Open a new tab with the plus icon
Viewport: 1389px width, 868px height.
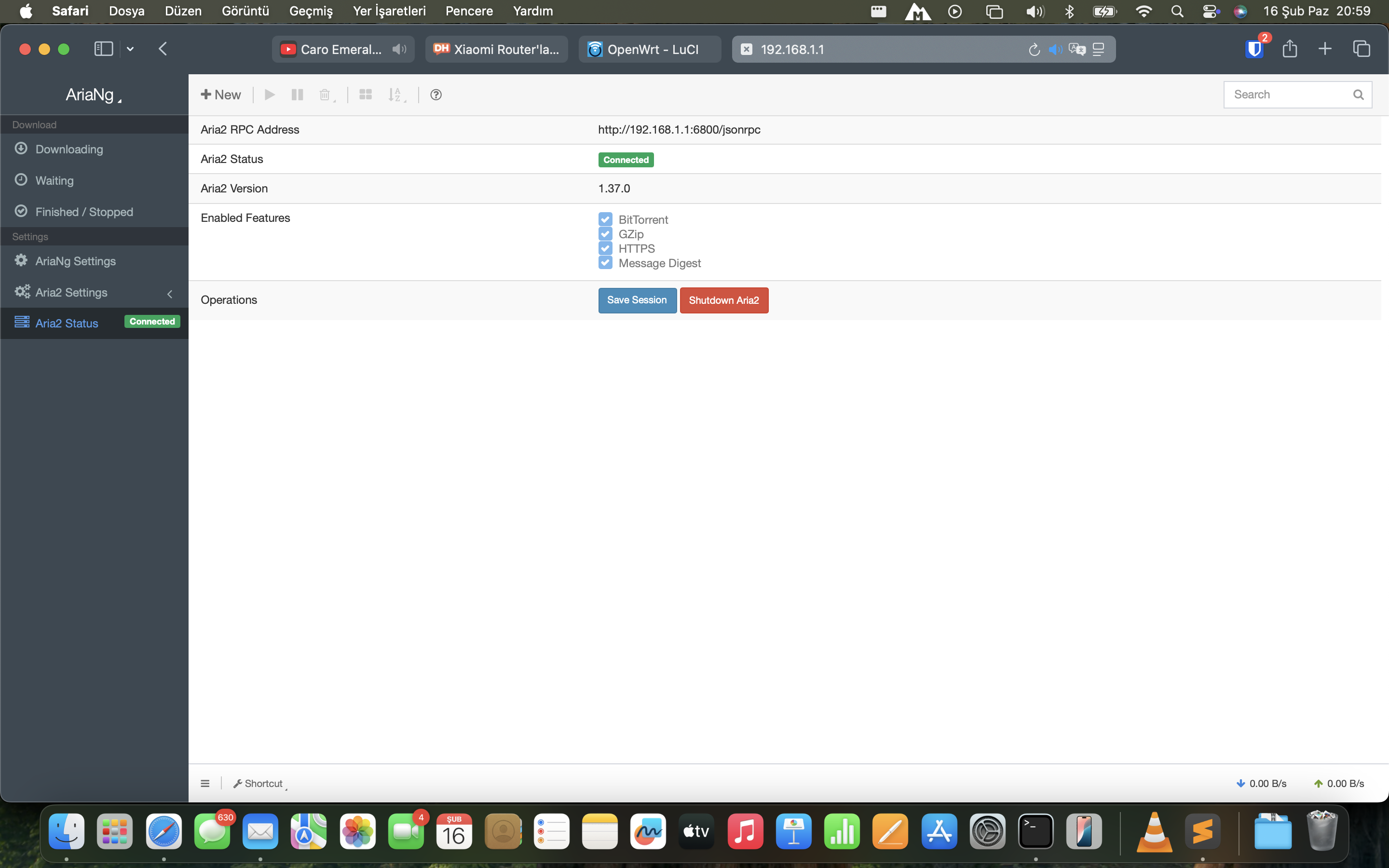point(1325,49)
